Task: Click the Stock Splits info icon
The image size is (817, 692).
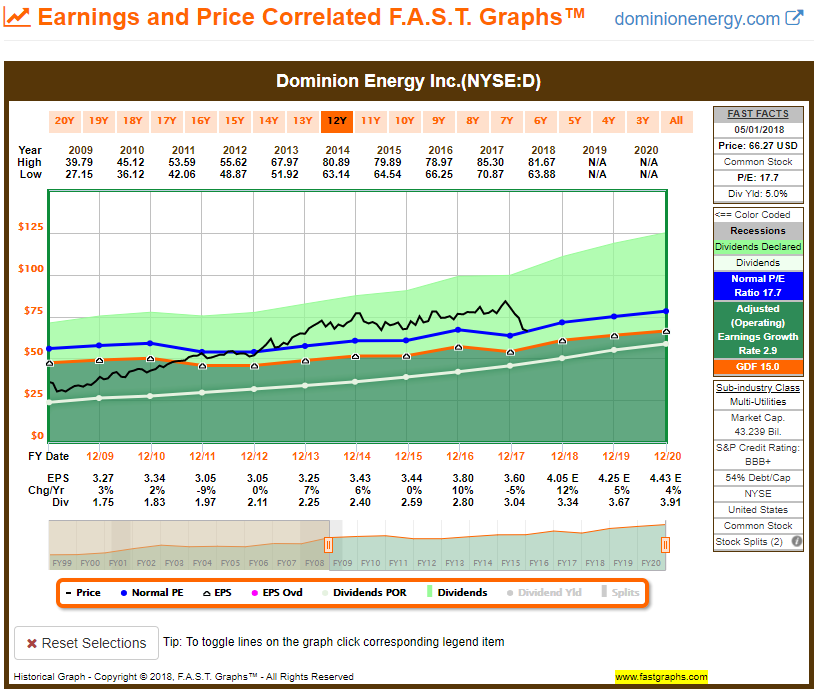Action: pyautogui.click(x=796, y=541)
